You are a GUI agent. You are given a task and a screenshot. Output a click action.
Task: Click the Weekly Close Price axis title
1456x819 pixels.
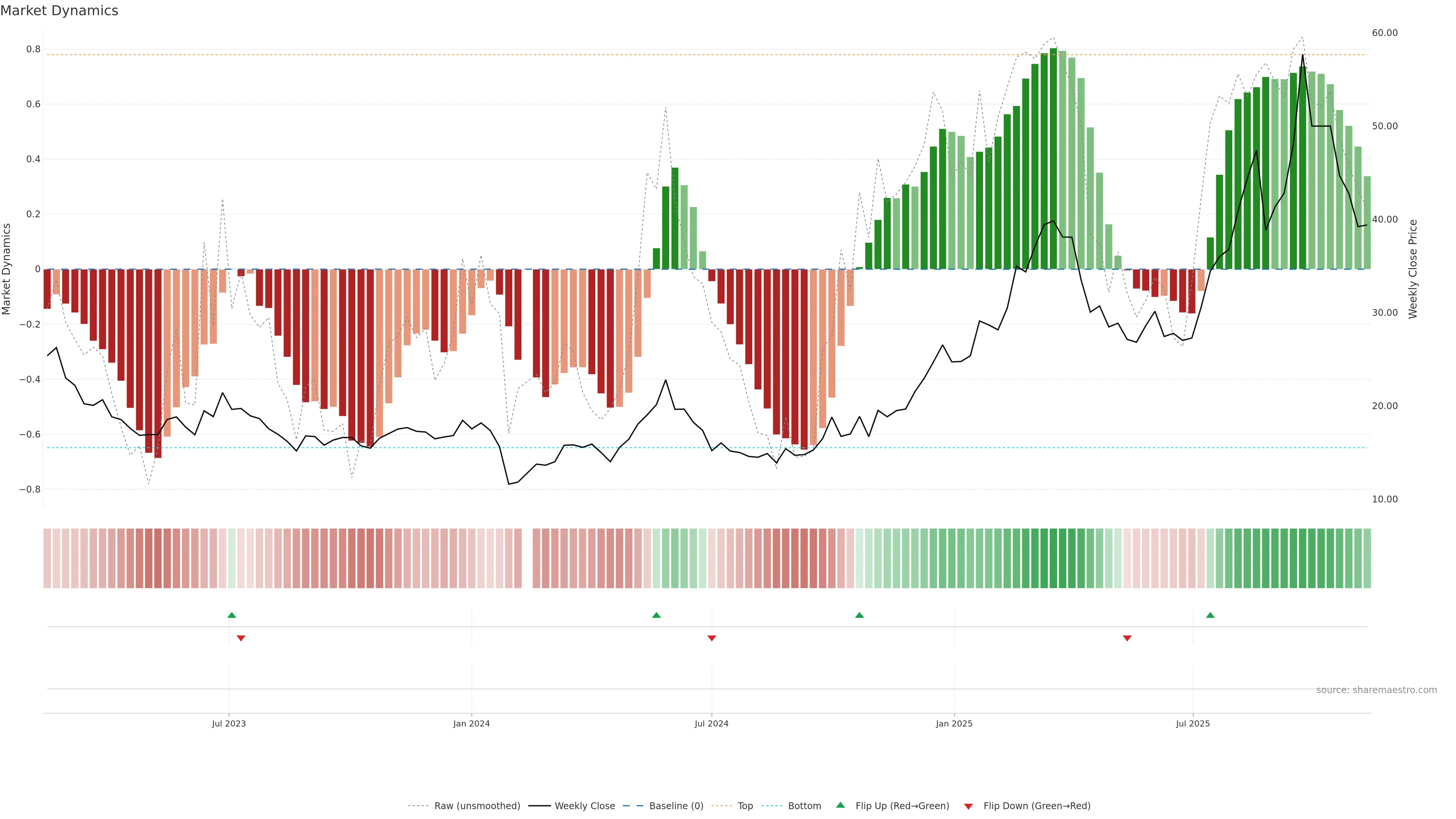pyautogui.click(x=1413, y=269)
